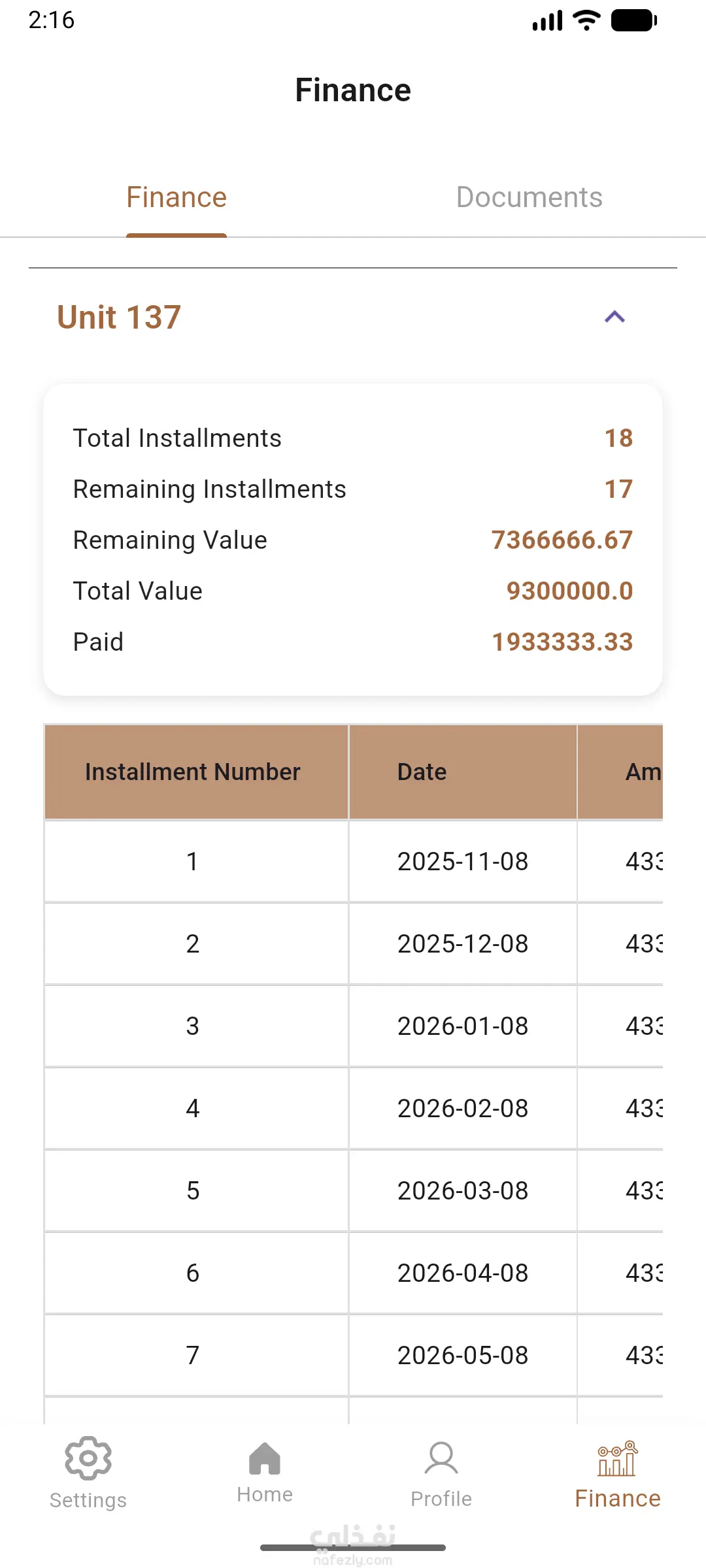Open Profile via the person icon
The height and width of the screenshot is (1568, 706).
pos(441,1458)
